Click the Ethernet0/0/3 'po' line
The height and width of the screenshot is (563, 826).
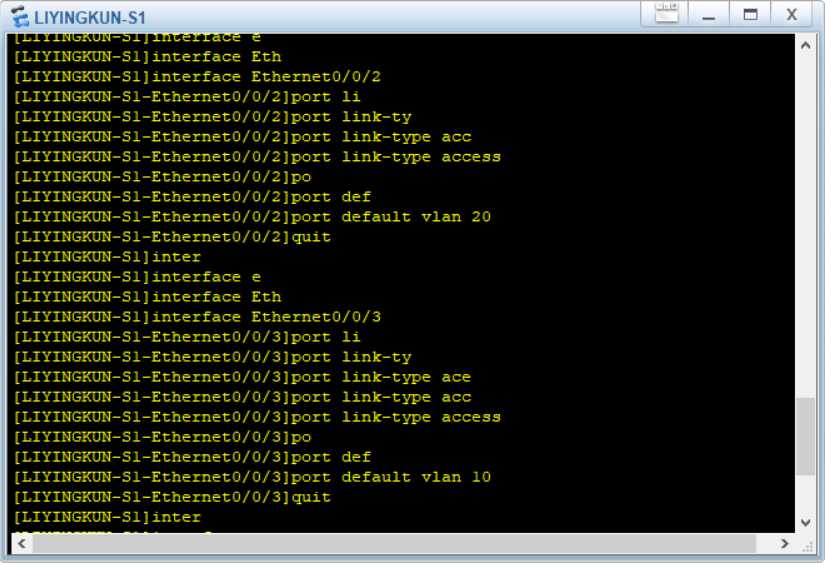point(162,437)
